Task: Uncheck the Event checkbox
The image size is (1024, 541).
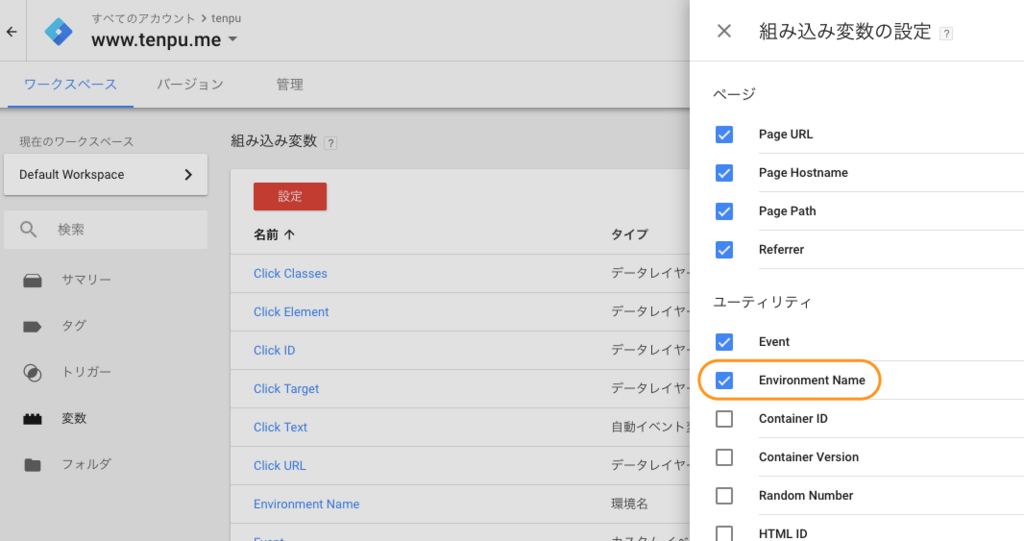Action: [724, 342]
